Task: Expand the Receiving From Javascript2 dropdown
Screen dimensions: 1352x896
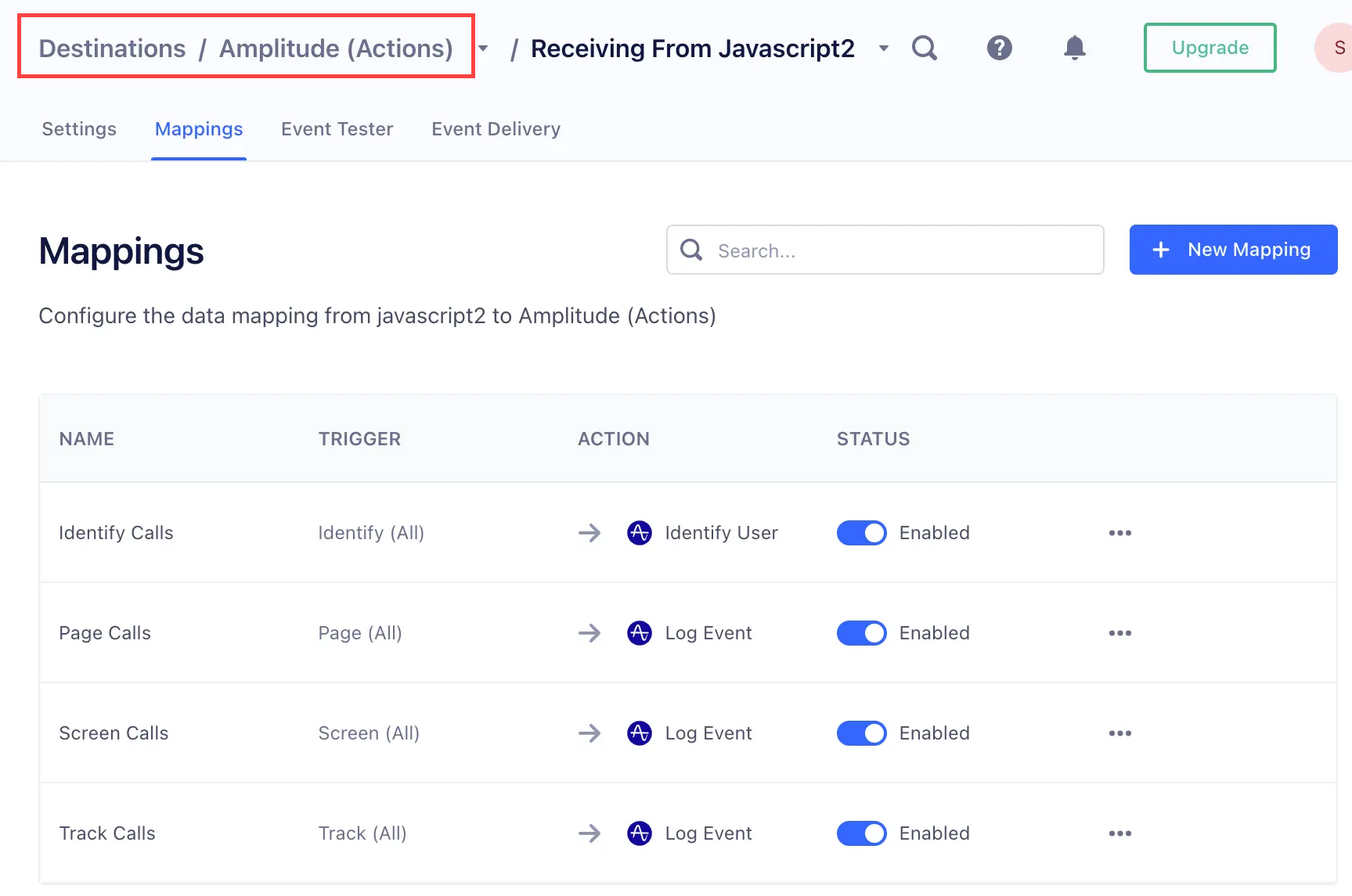Action: [x=884, y=49]
